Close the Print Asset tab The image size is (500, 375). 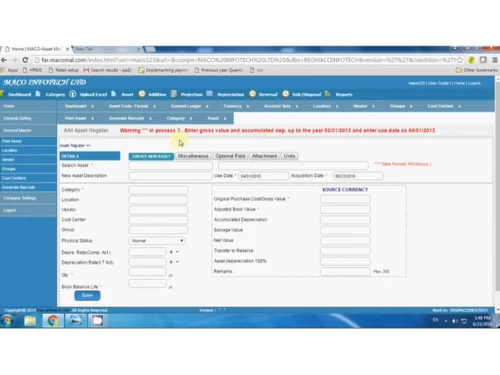point(92,118)
